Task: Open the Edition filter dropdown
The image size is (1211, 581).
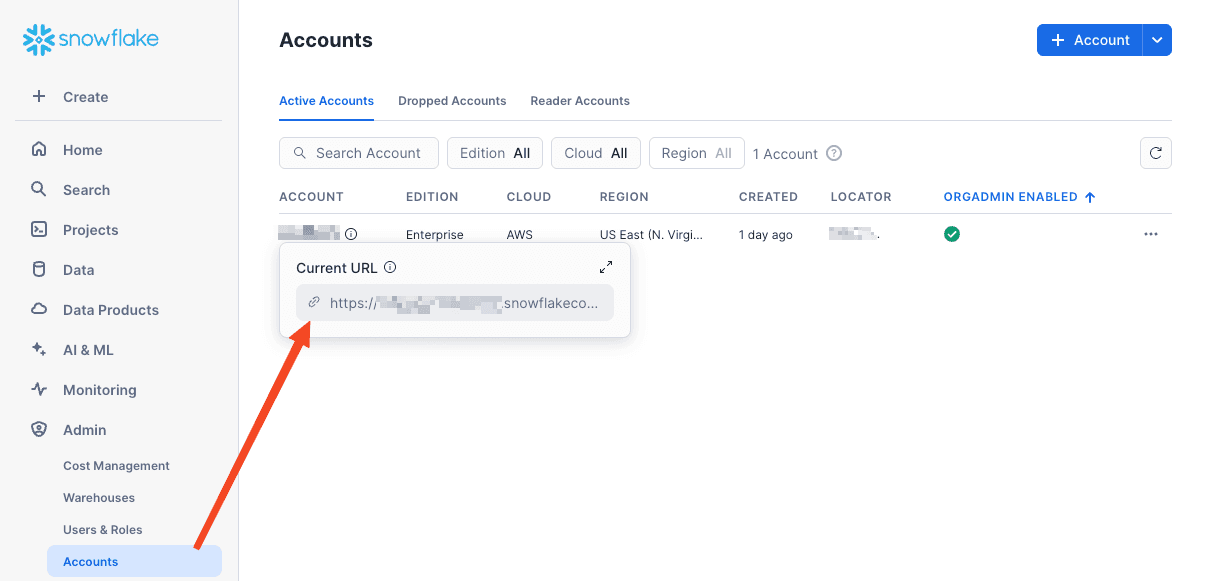Action: pos(495,153)
